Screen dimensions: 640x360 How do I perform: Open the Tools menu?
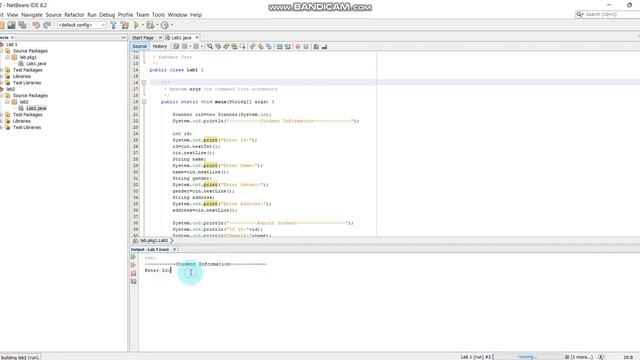(158, 15)
